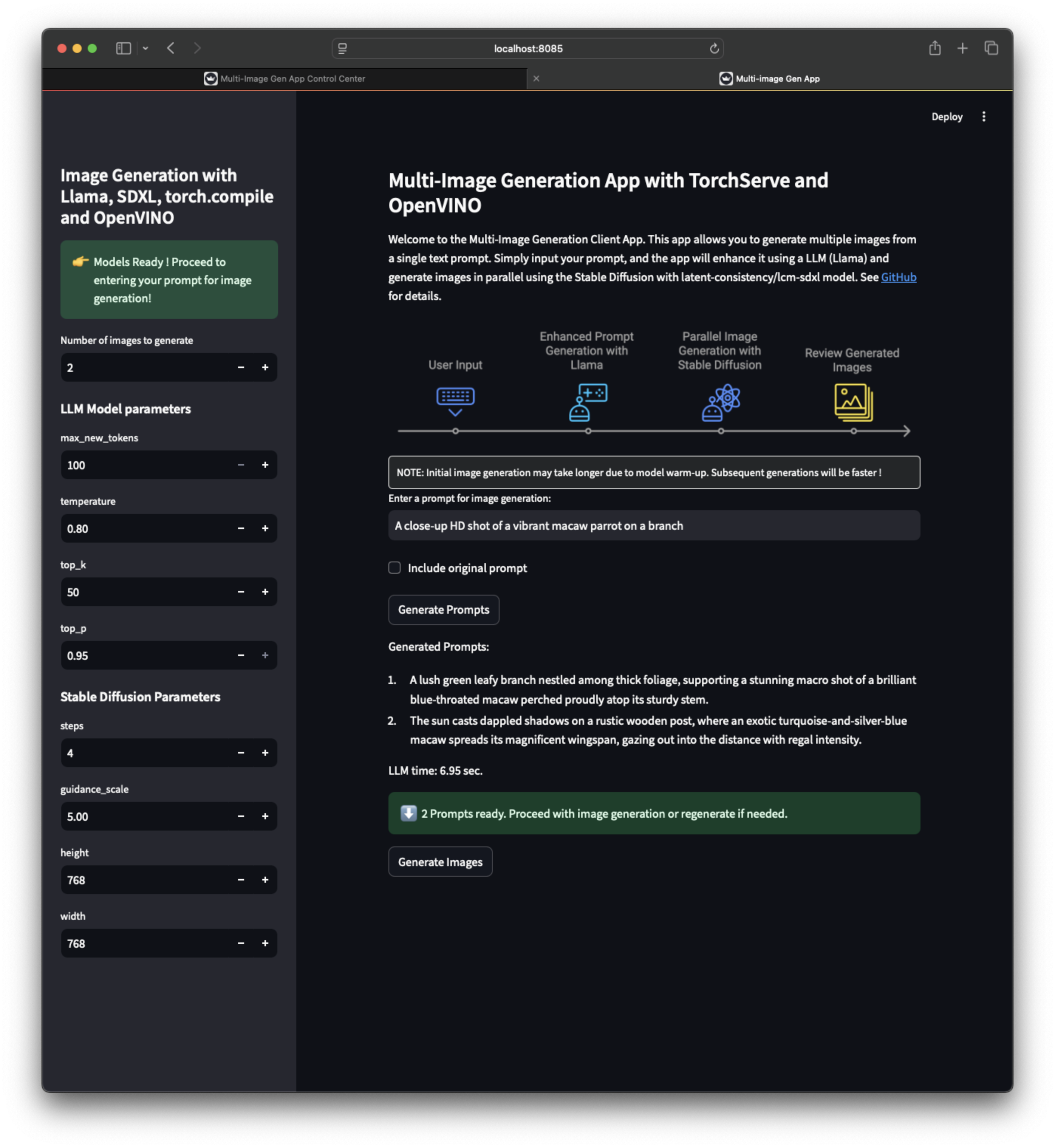
Task: Toggle the Safari sidebar icon
Action: tap(123, 48)
